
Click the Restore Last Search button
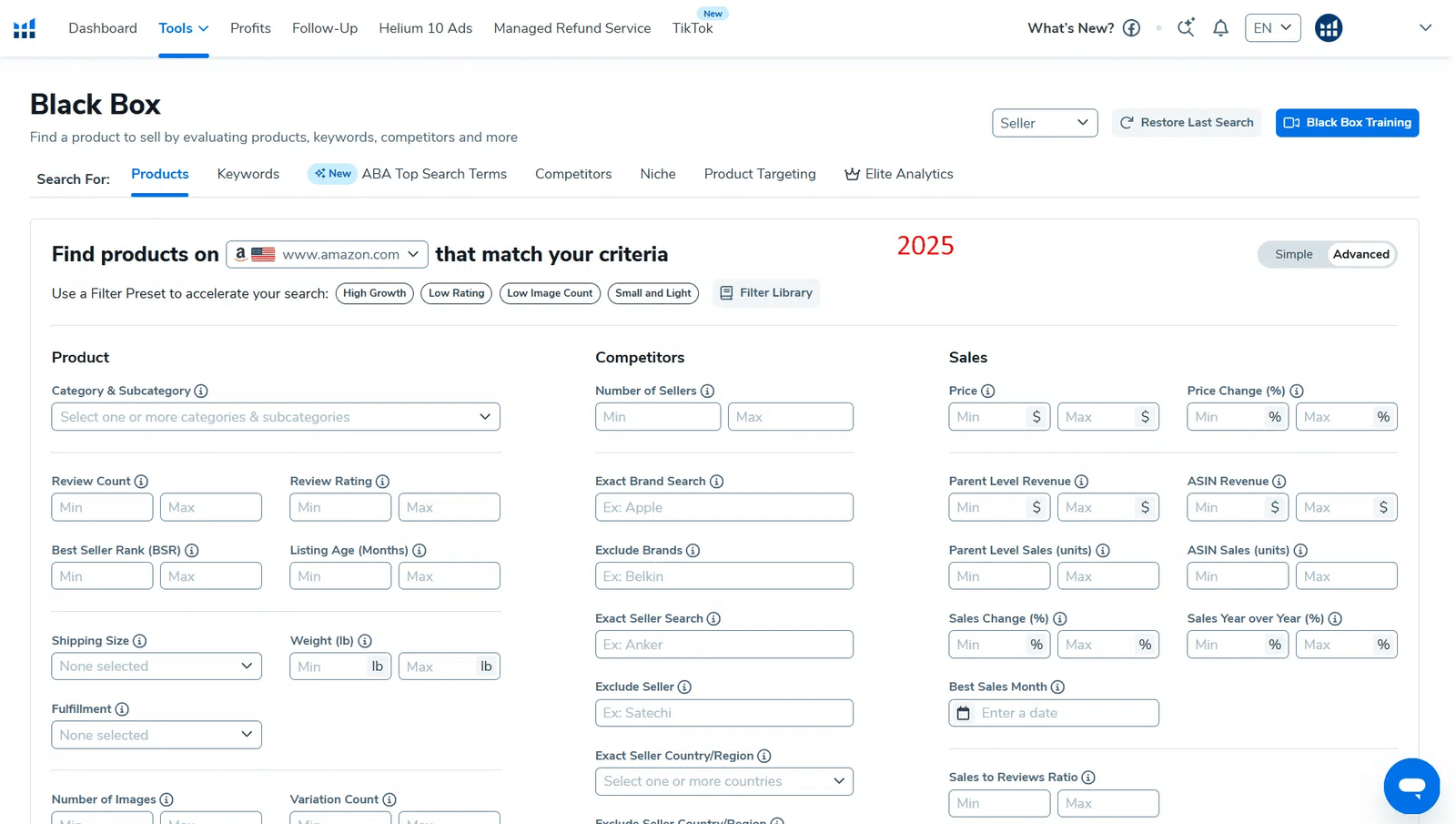tap(1186, 123)
